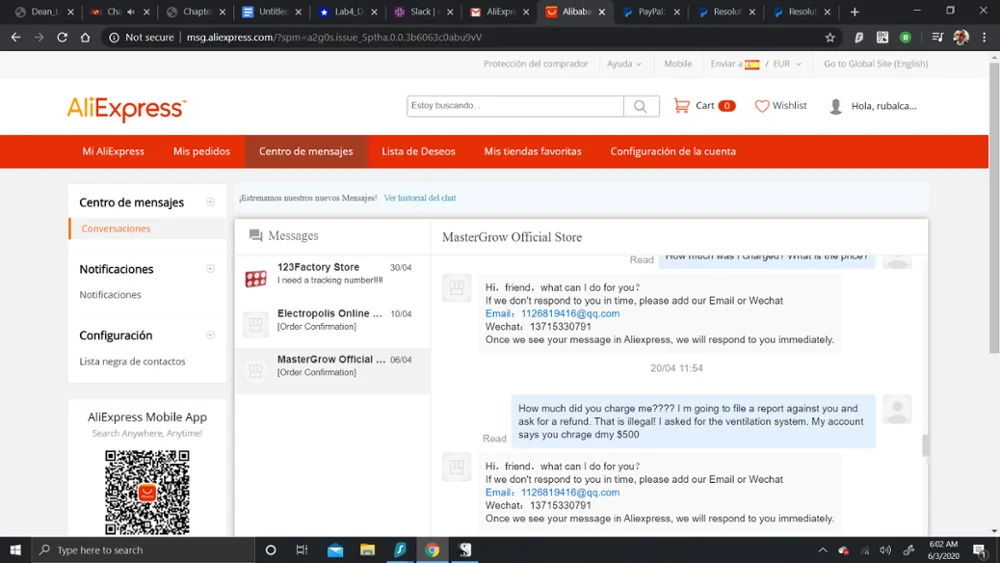Click the Chrome profile avatar icon
Screen dimensions: 1000x563
pyautogui.click(x=961, y=38)
